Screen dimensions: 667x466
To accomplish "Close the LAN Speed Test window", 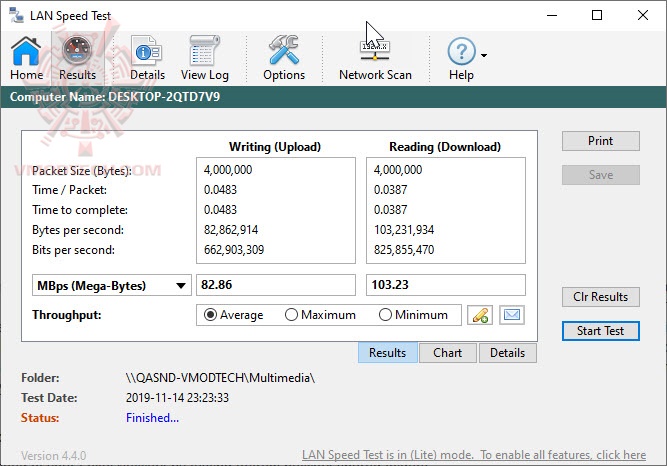I will coord(643,15).
